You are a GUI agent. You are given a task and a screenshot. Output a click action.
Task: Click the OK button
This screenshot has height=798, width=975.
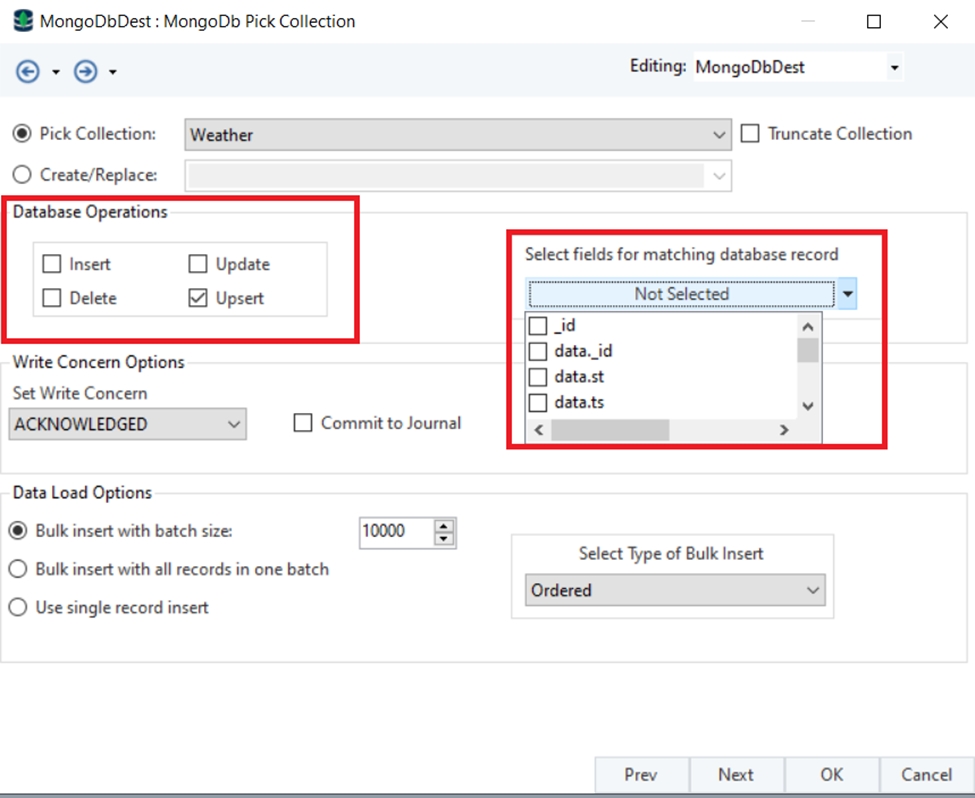click(831, 775)
